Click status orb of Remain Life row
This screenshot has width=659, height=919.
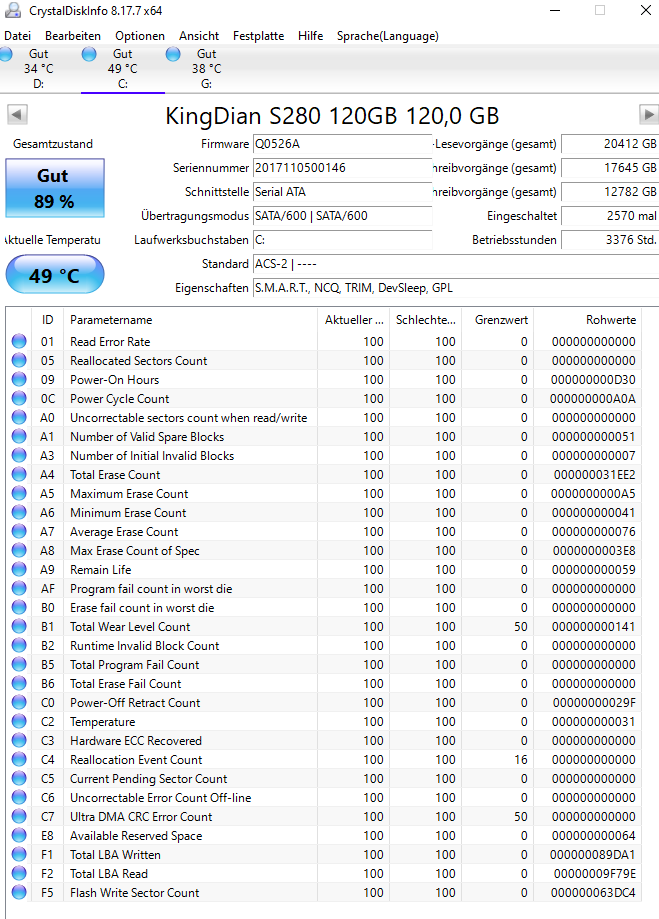click(x=19, y=569)
